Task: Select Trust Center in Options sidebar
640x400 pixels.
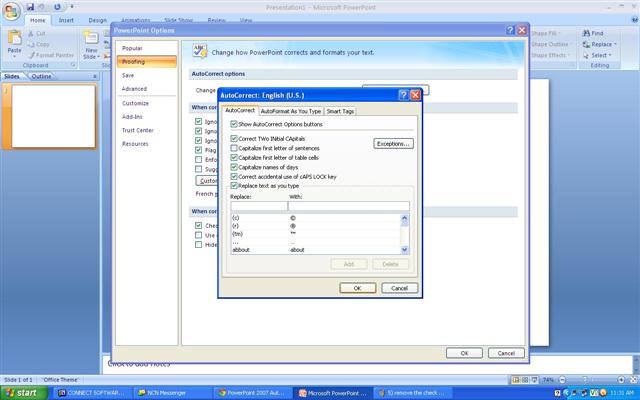Action: [147, 130]
